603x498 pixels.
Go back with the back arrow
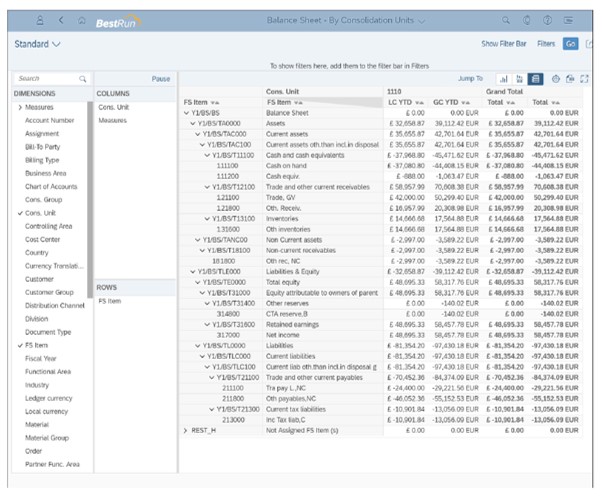(61, 20)
